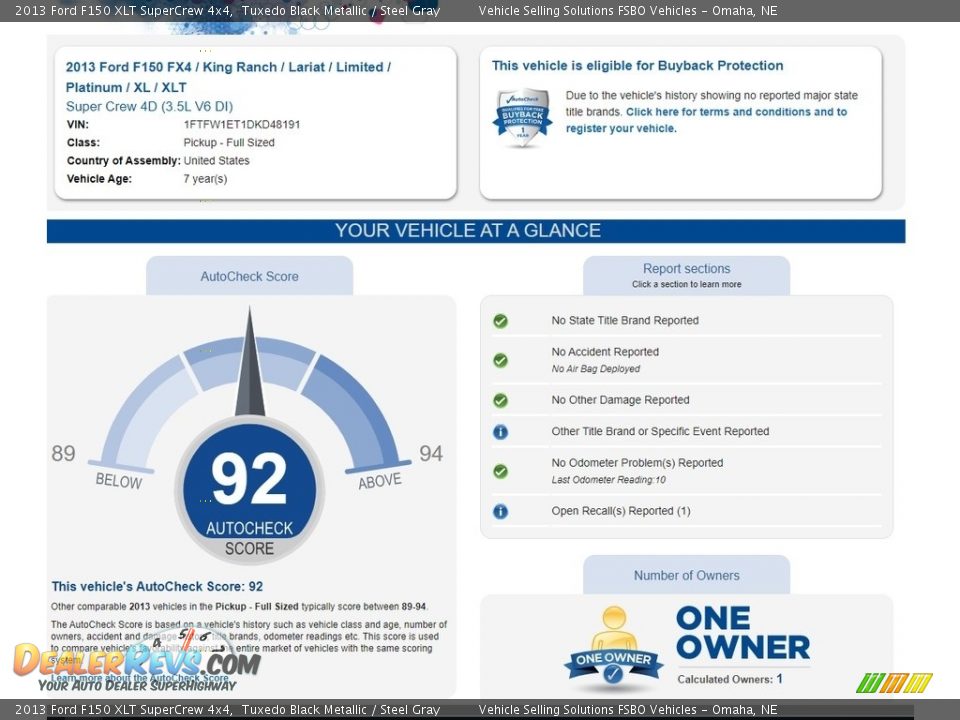Click the Buyback Protection eligibility heading

point(637,66)
